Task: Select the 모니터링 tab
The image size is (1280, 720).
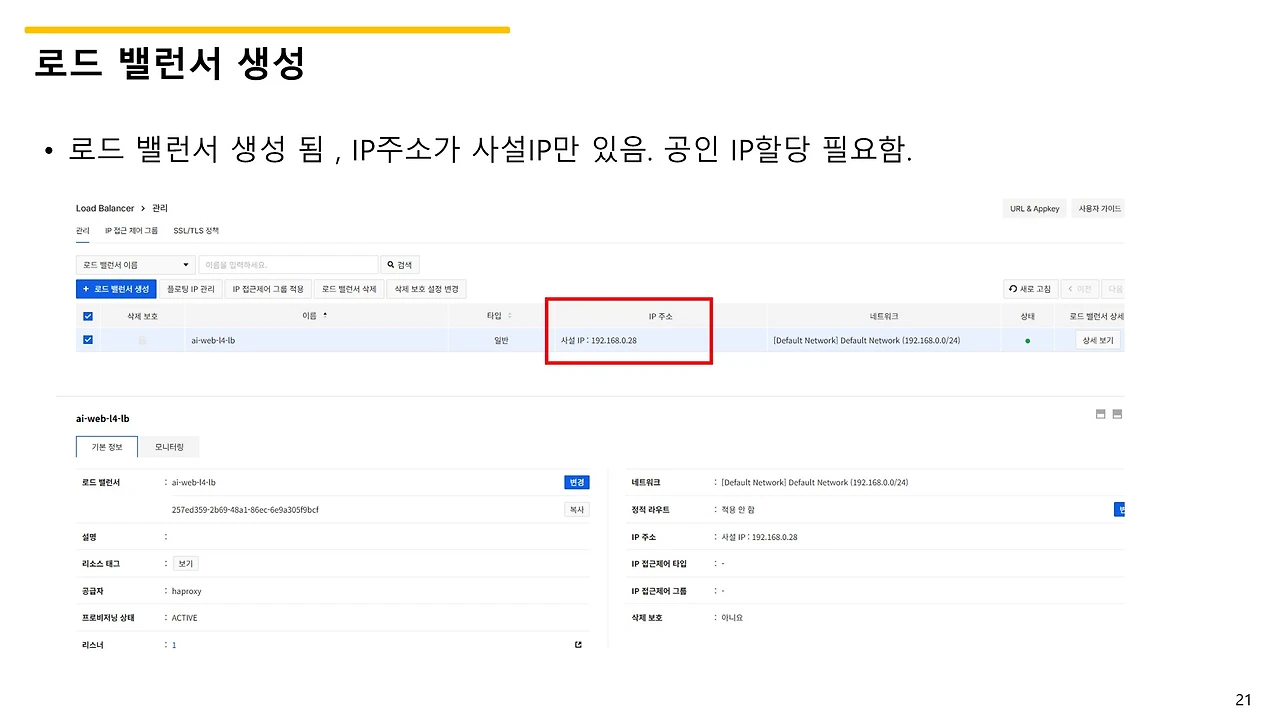Action: click(x=169, y=447)
